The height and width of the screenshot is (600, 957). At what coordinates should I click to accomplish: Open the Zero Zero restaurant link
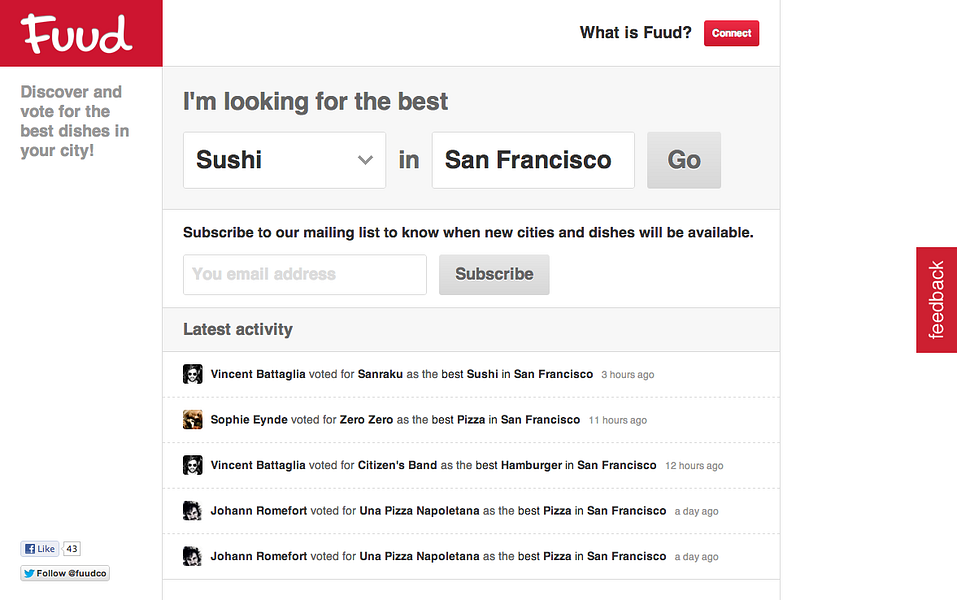[366, 420]
